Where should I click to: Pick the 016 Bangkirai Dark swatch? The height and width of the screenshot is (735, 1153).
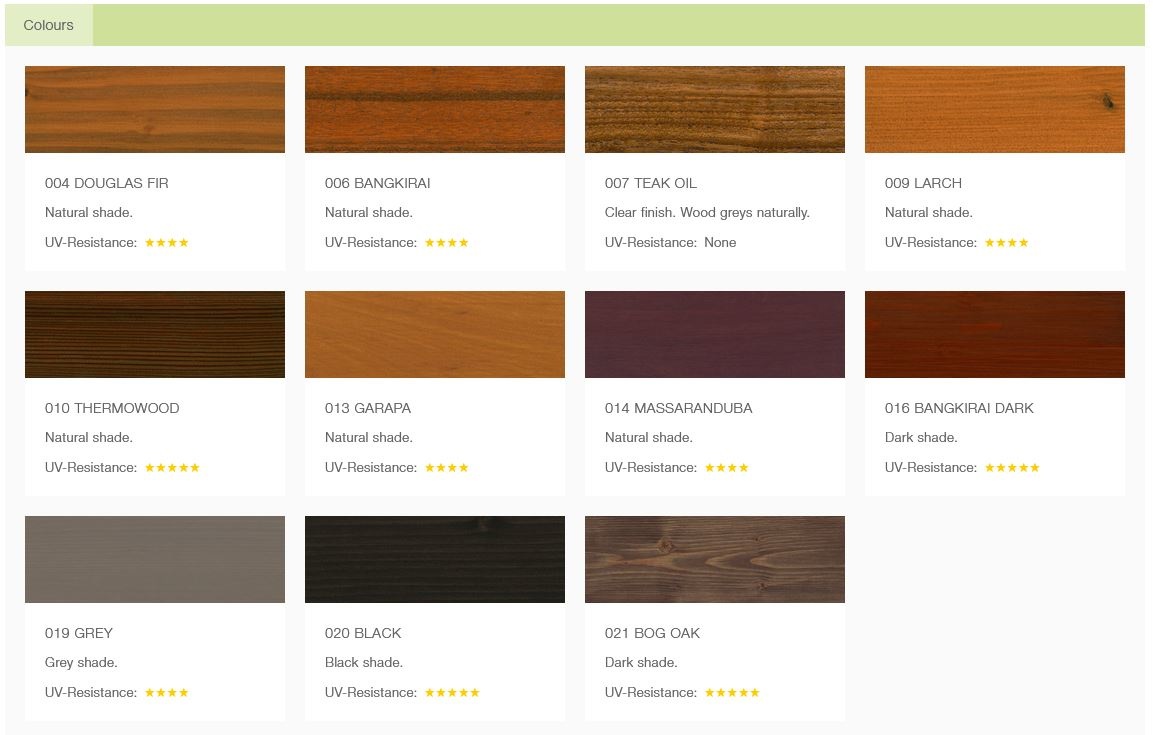pos(994,334)
